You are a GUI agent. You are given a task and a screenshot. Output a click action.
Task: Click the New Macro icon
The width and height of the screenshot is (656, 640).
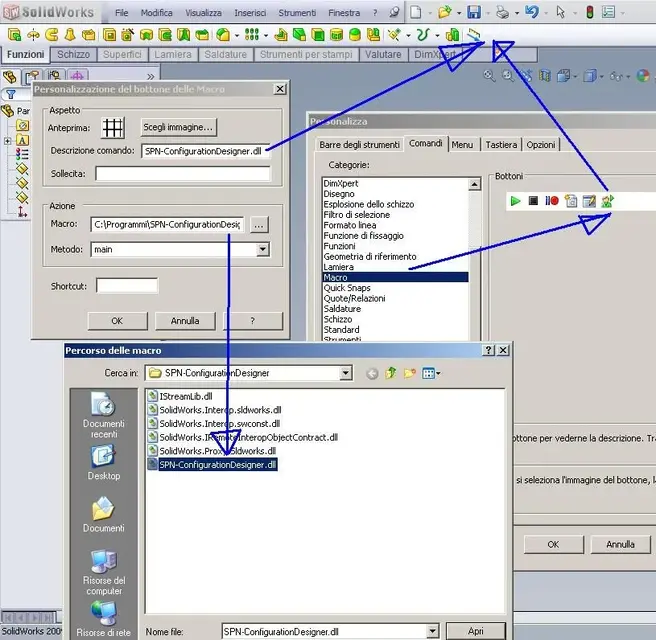(571, 201)
